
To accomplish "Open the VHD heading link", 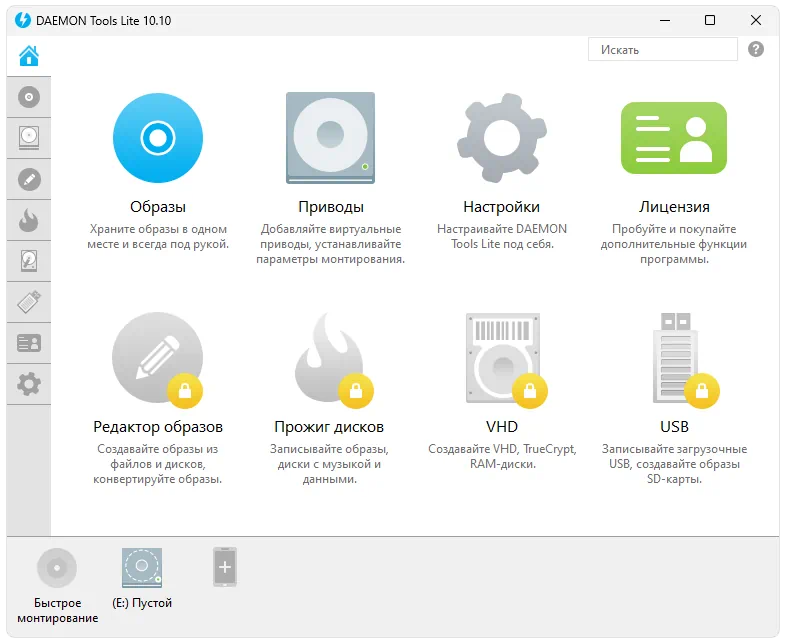I will [502, 427].
